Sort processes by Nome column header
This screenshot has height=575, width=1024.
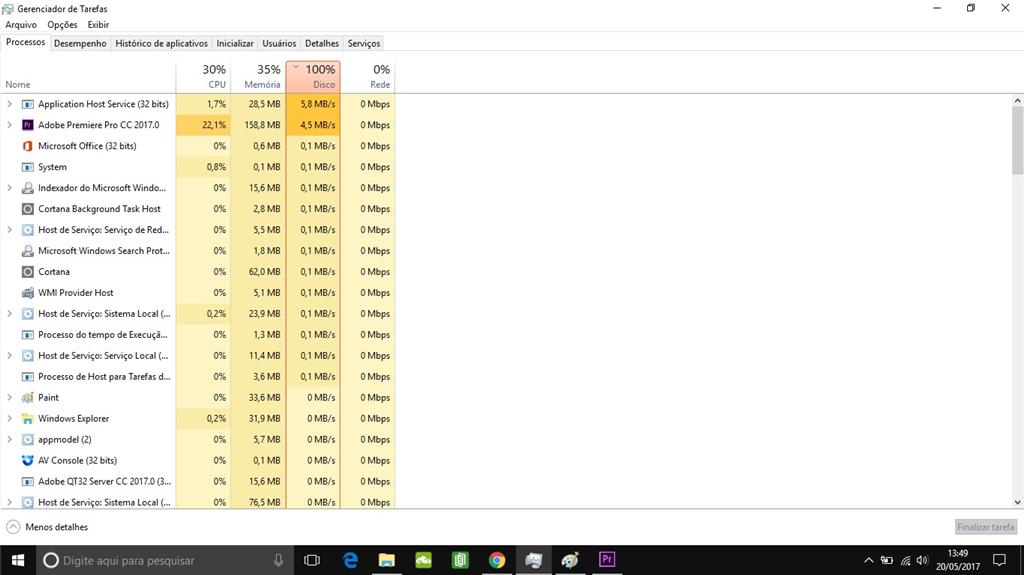[88, 76]
